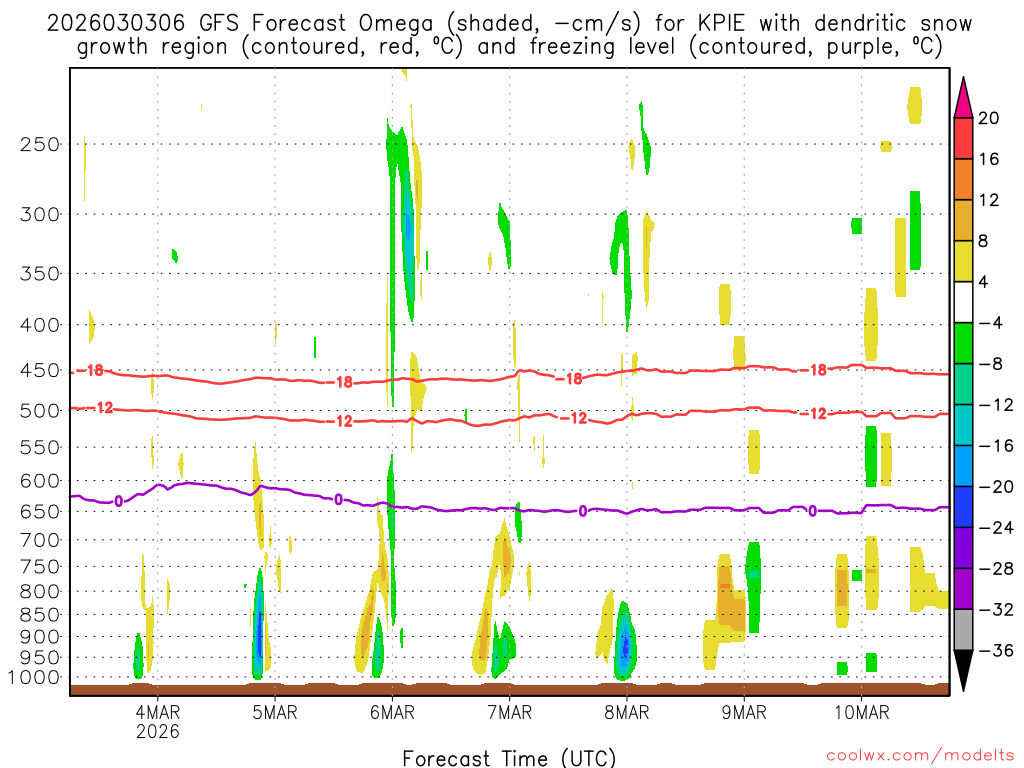Click the orange color bar segment for 12-16
1024x768 pixels.
(x=963, y=179)
